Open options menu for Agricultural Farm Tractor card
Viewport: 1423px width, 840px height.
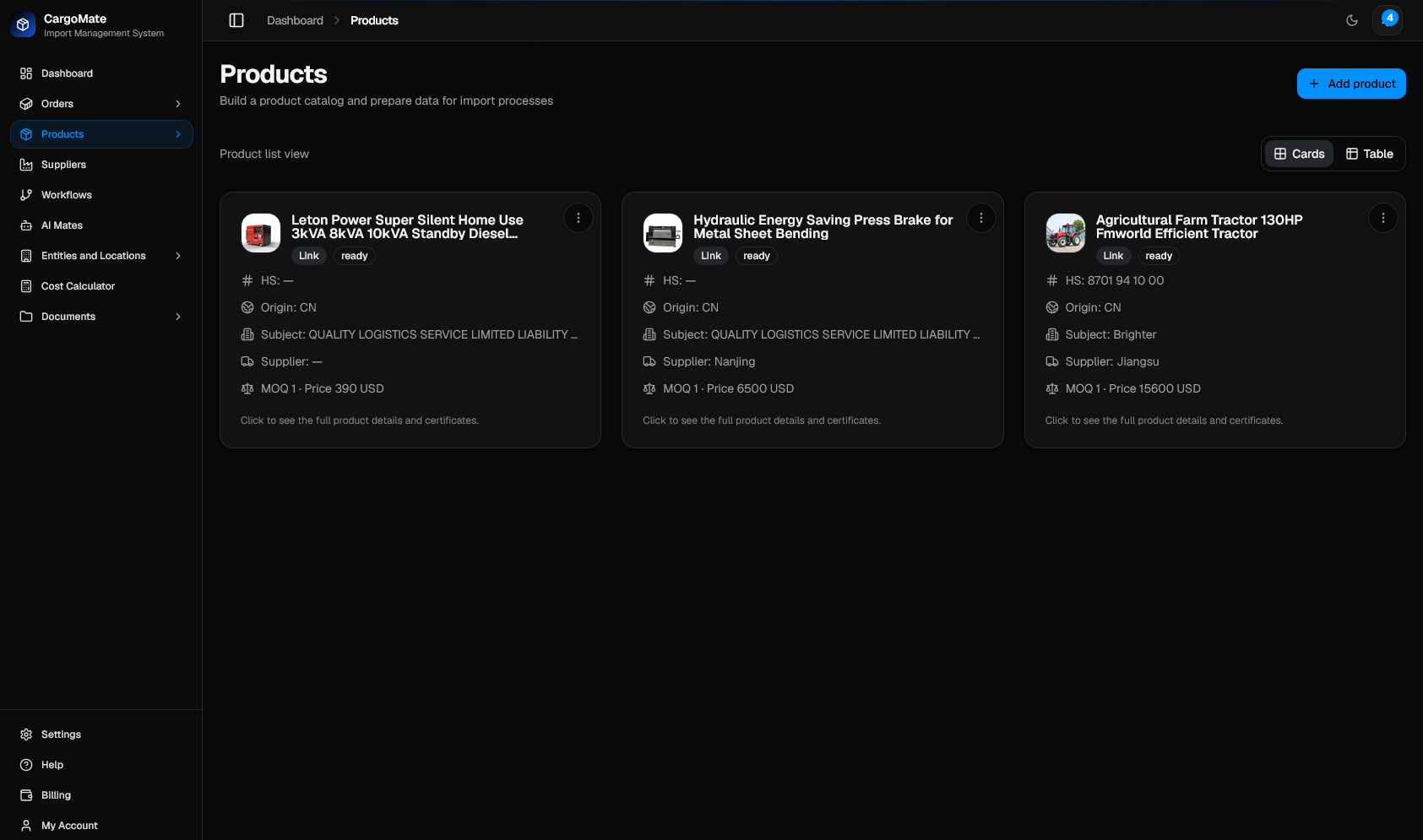(1382, 218)
